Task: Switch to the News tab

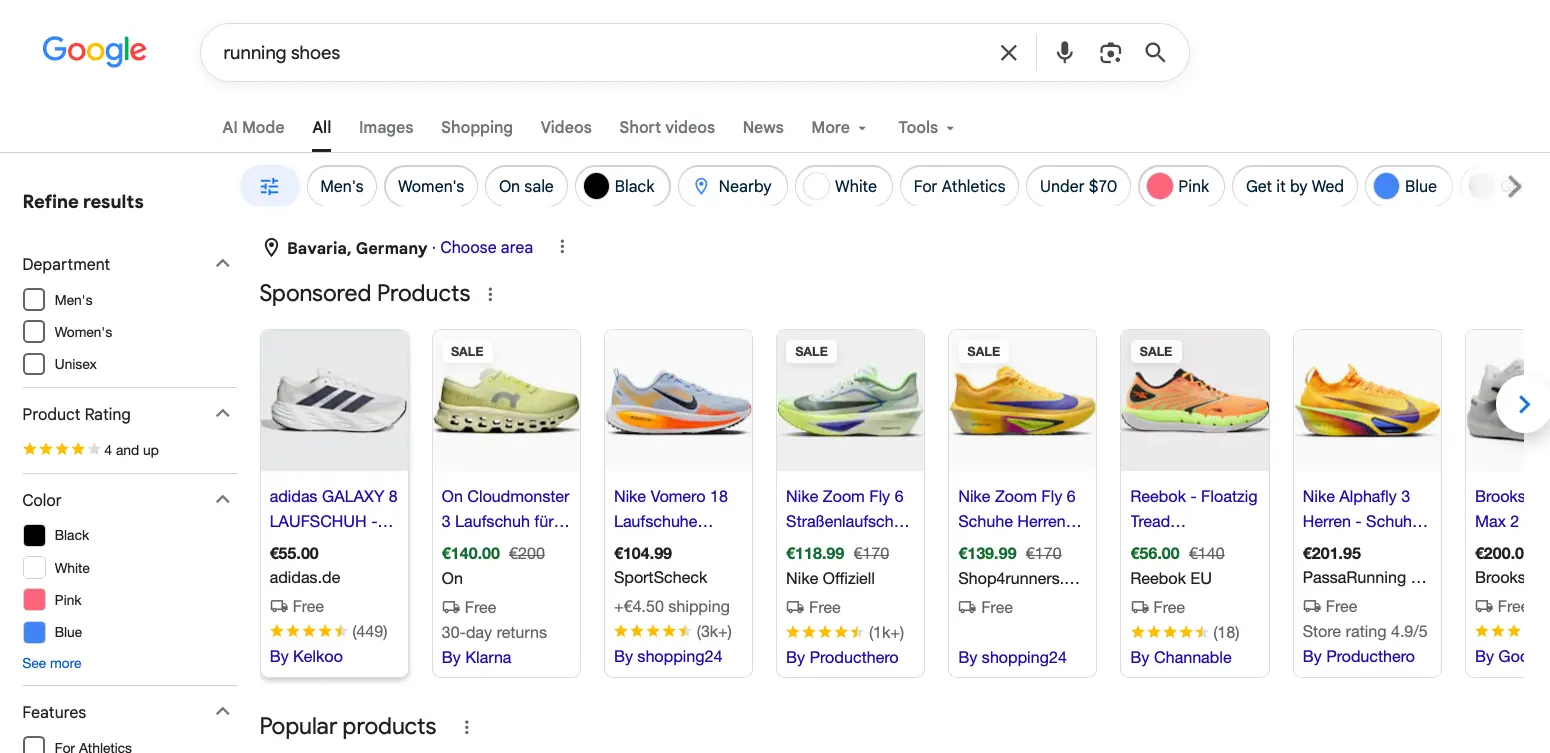Action: tap(763, 127)
